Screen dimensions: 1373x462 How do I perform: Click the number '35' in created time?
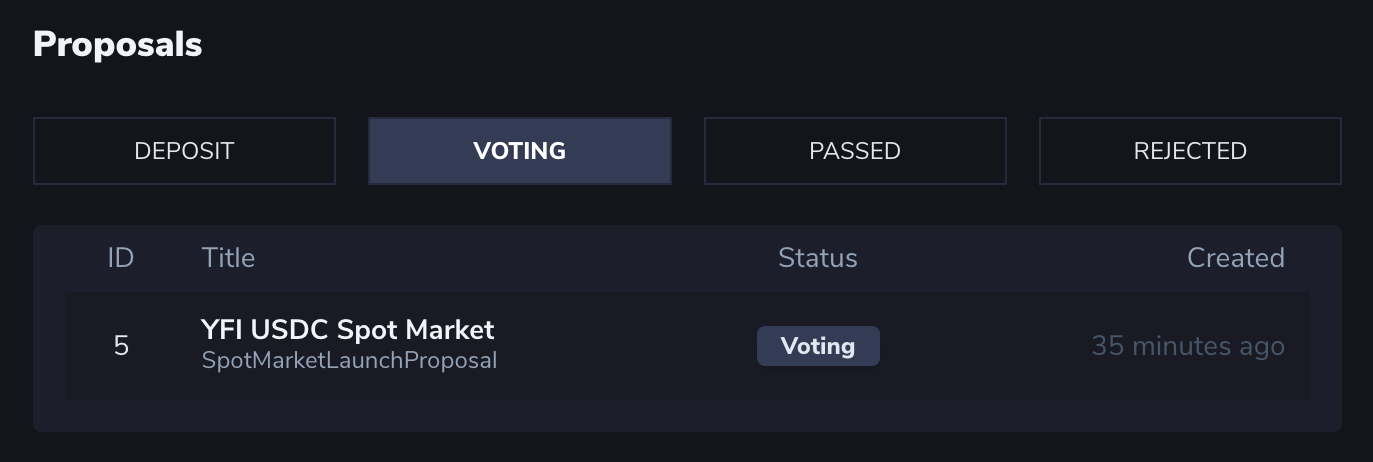[1107, 346]
